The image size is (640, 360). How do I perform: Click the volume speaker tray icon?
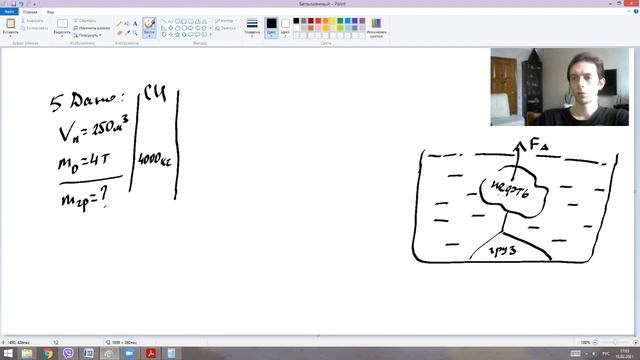click(594, 353)
